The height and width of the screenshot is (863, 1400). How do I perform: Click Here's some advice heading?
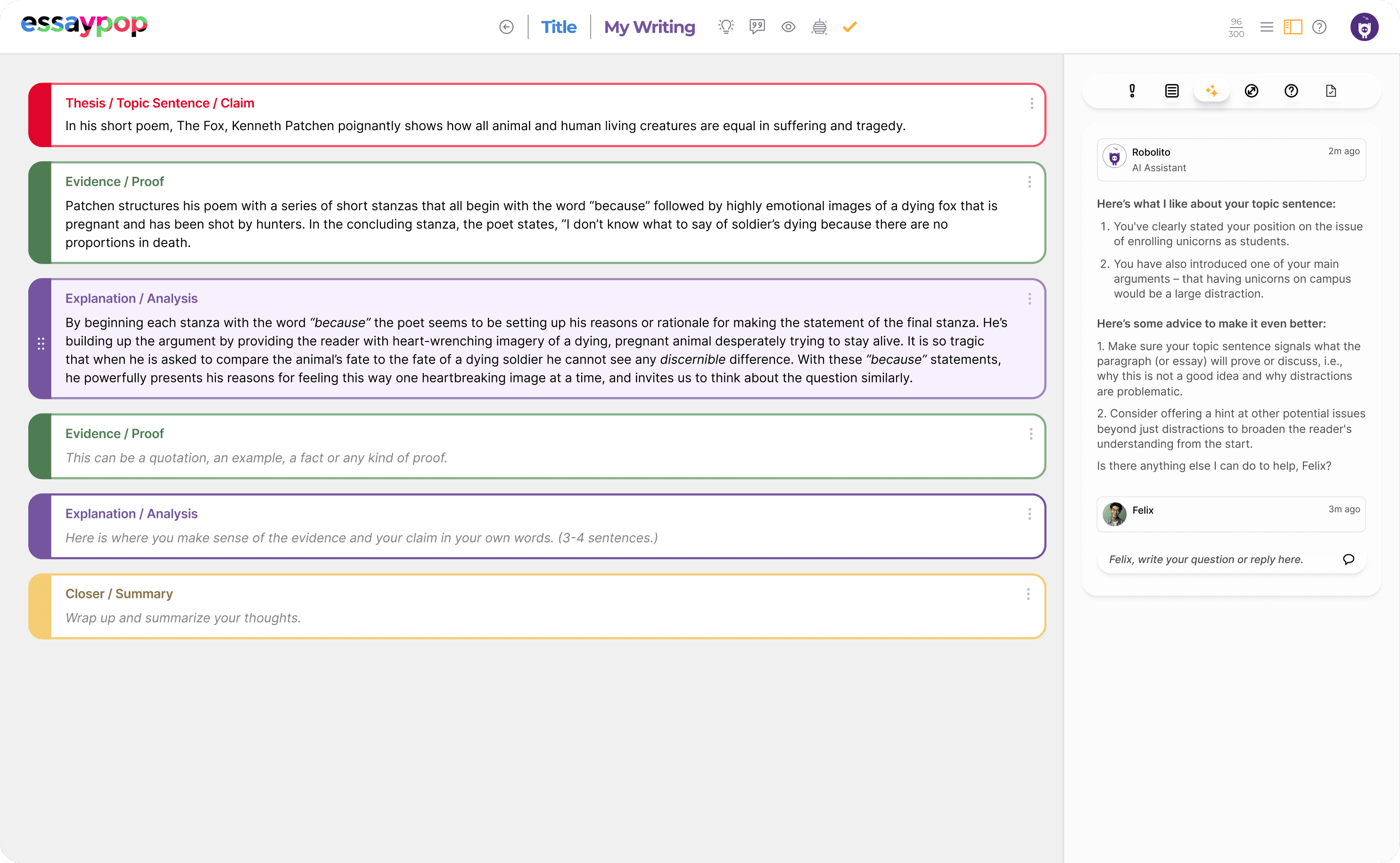(1211, 324)
